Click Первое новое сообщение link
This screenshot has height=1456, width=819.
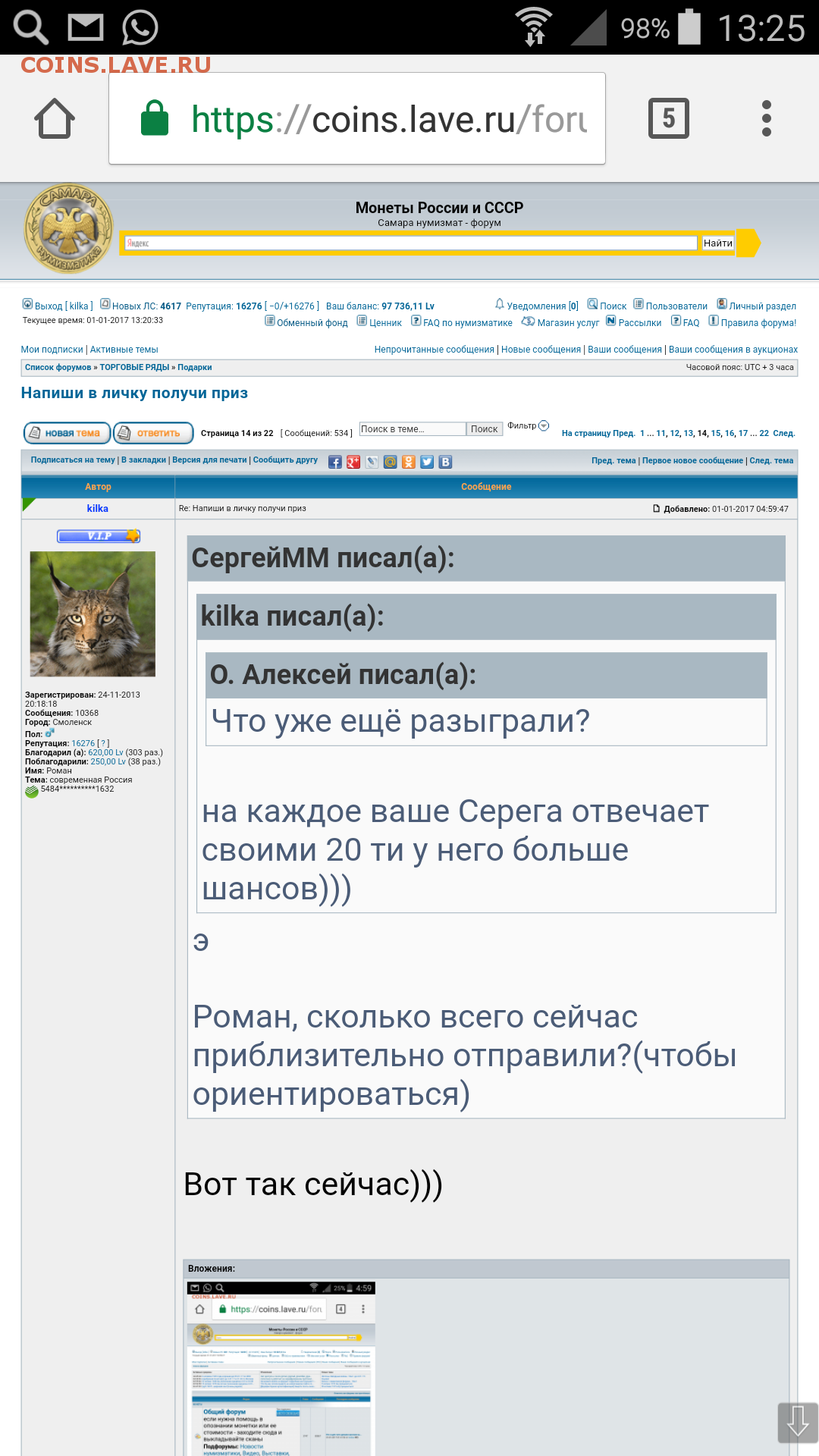coord(692,461)
